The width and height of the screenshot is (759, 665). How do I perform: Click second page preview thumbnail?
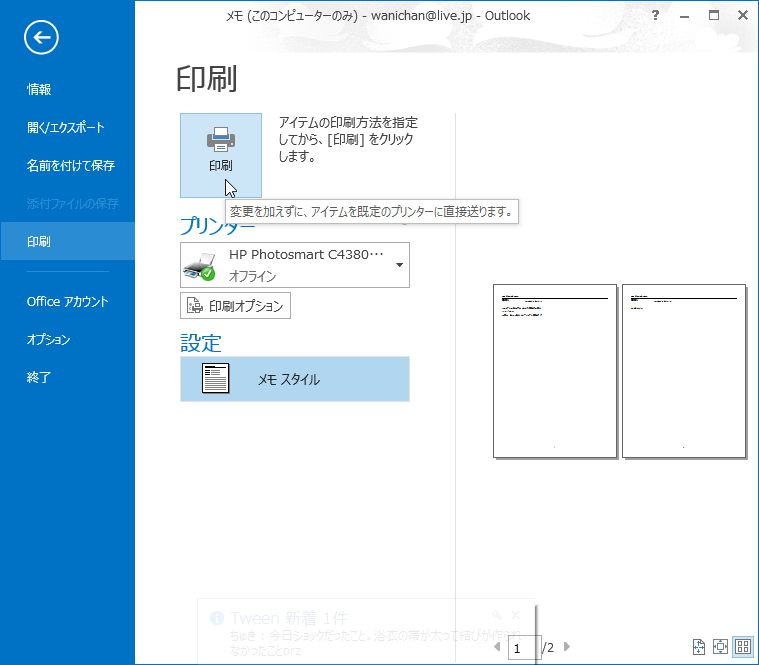click(x=683, y=371)
